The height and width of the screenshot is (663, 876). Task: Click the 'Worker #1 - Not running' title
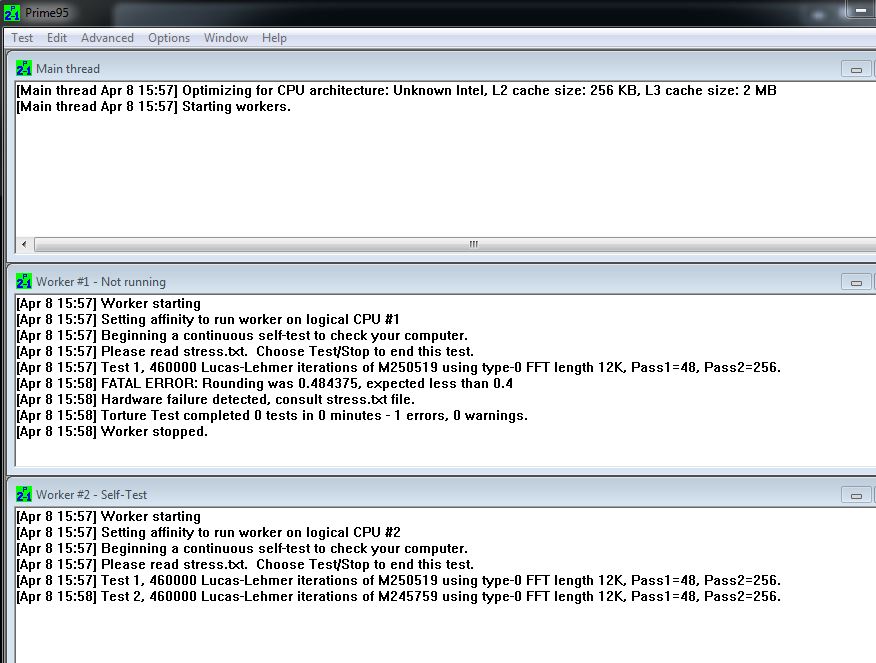(x=101, y=282)
